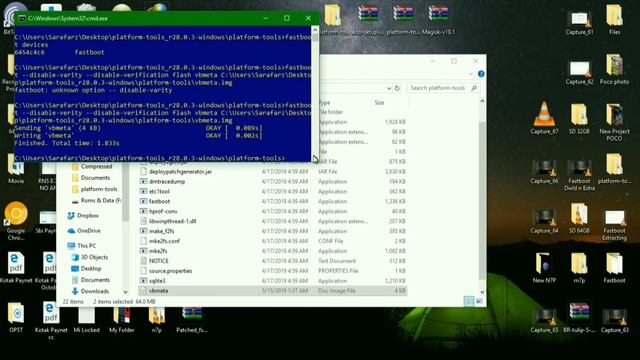Open the rn7p folder on desktop
The width and height of the screenshot is (640, 360).
point(579,268)
